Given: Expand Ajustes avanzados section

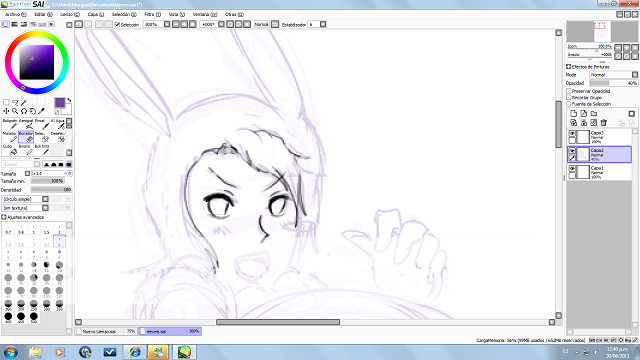Looking at the screenshot, I should coord(4,217).
